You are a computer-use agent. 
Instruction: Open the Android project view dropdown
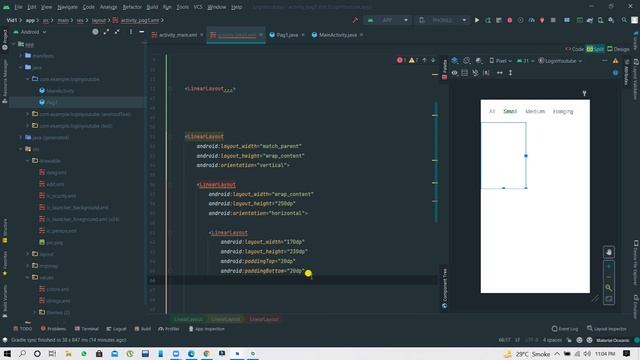(30, 32)
